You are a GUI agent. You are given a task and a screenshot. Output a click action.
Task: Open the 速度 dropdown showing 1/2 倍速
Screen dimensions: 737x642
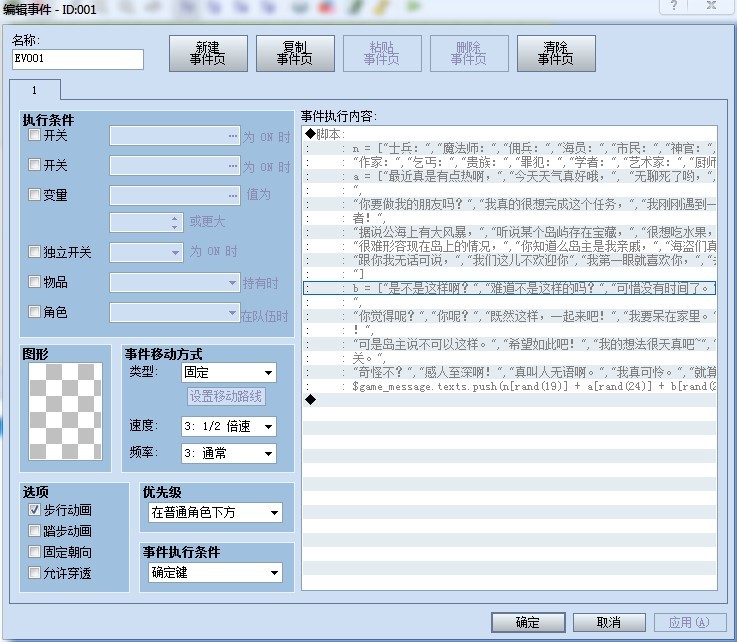click(x=229, y=427)
